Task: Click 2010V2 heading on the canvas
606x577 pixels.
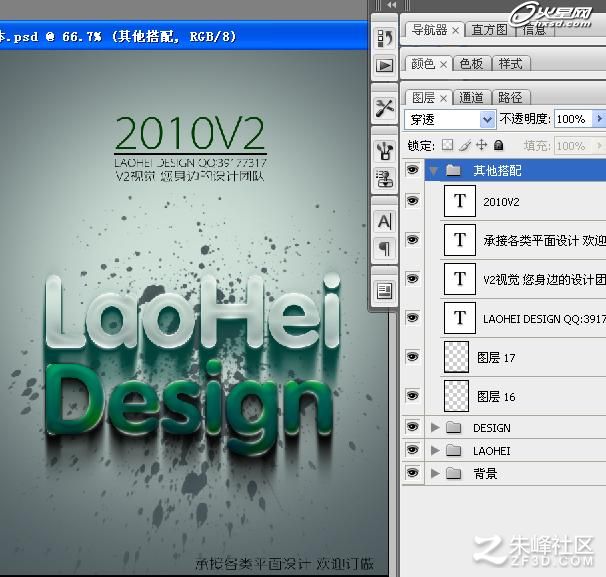Action: [190, 133]
